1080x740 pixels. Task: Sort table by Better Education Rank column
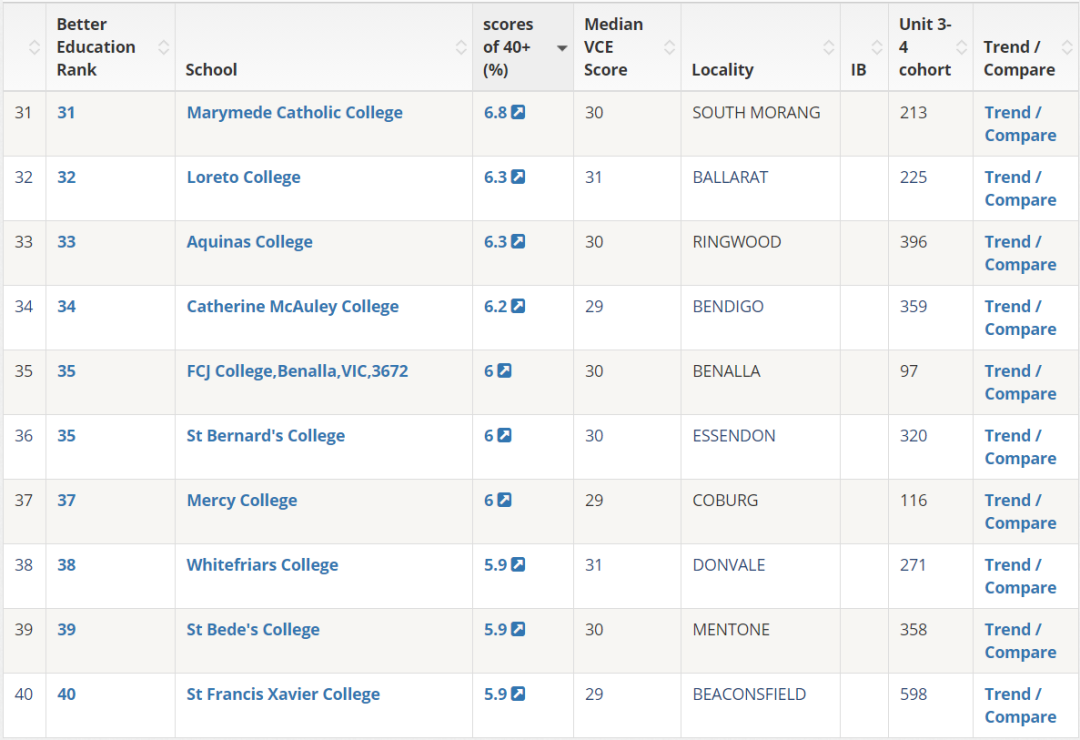pos(163,48)
